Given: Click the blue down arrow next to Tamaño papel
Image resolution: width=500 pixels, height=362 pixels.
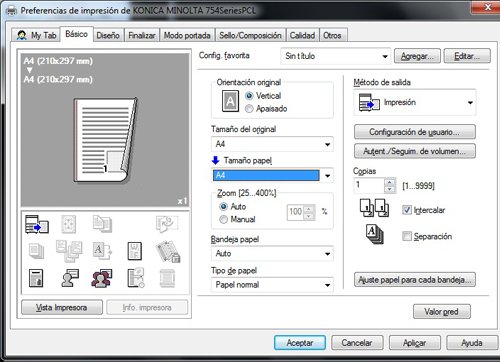Looking at the screenshot, I should click(216, 160).
